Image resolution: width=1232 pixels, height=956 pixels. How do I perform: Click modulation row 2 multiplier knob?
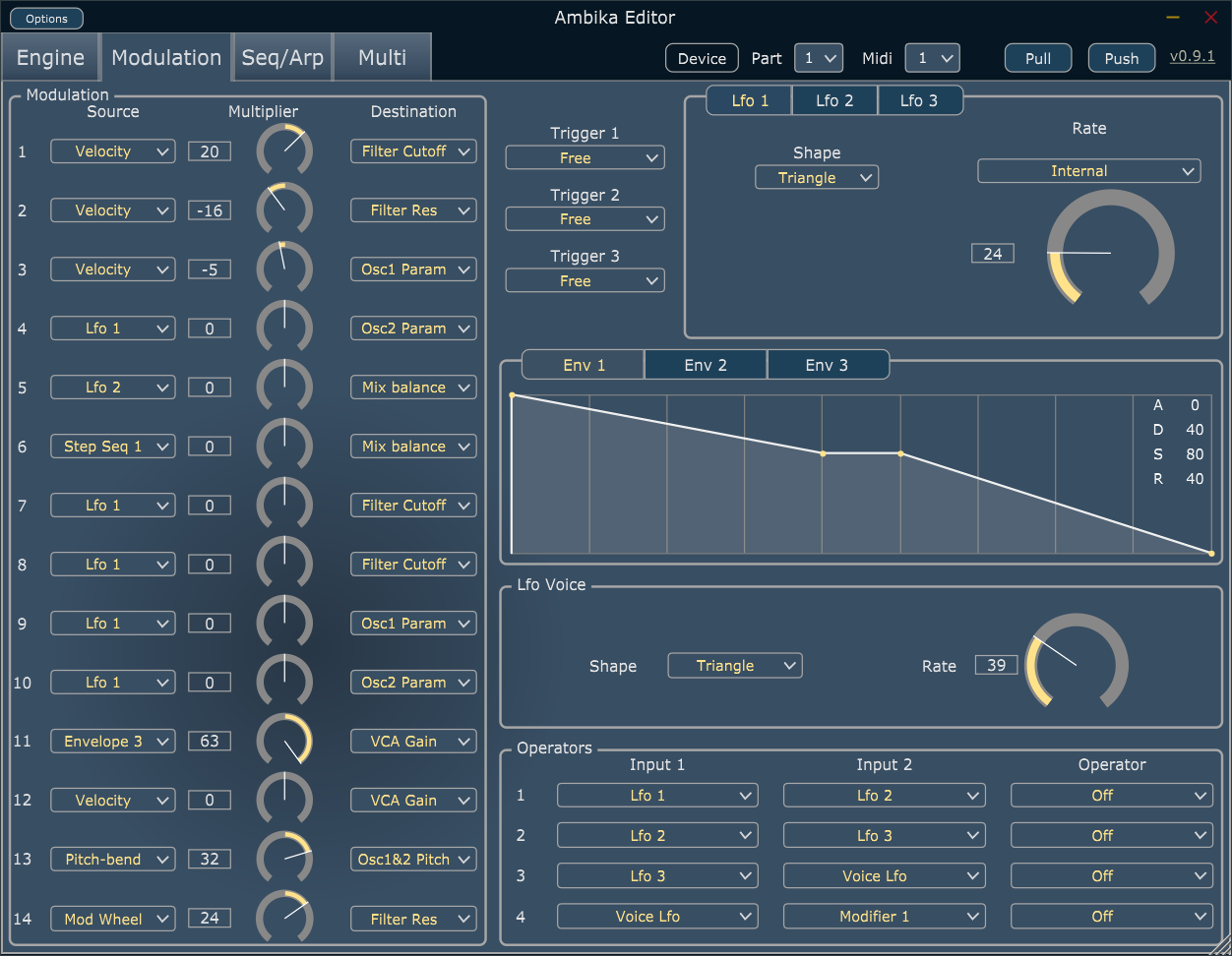[x=284, y=210]
